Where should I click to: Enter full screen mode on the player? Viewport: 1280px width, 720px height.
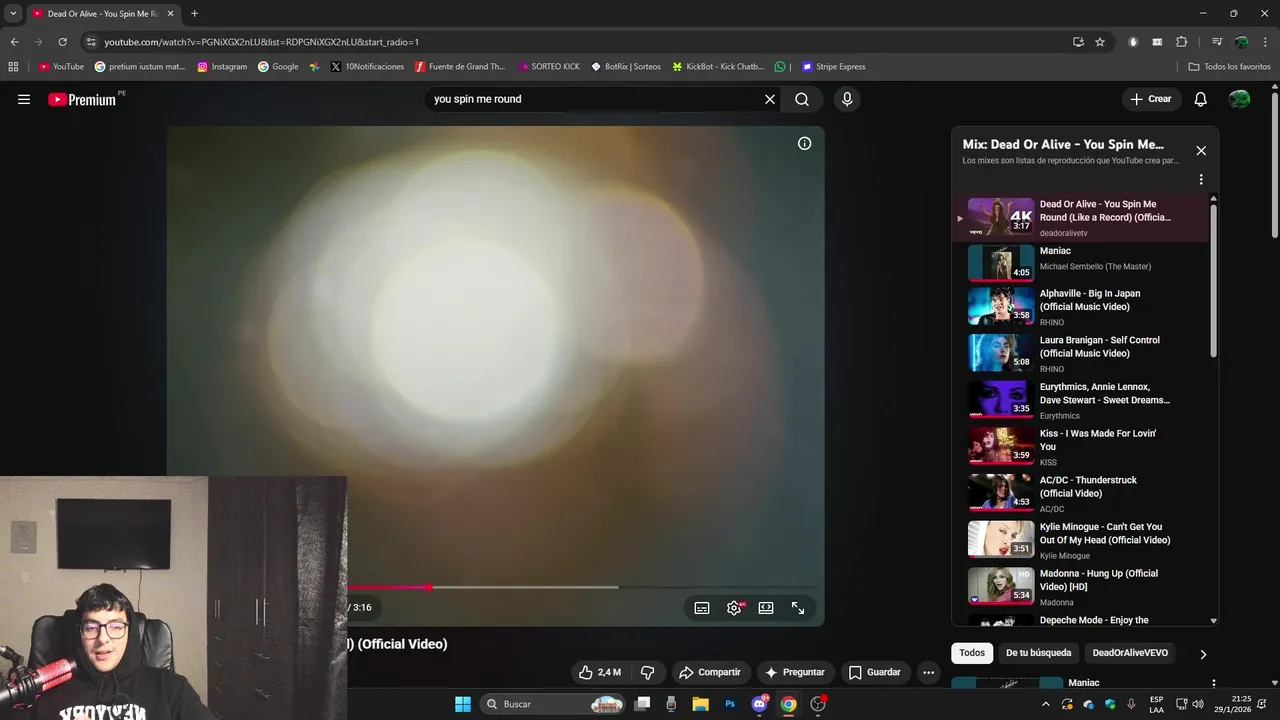(x=798, y=608)
